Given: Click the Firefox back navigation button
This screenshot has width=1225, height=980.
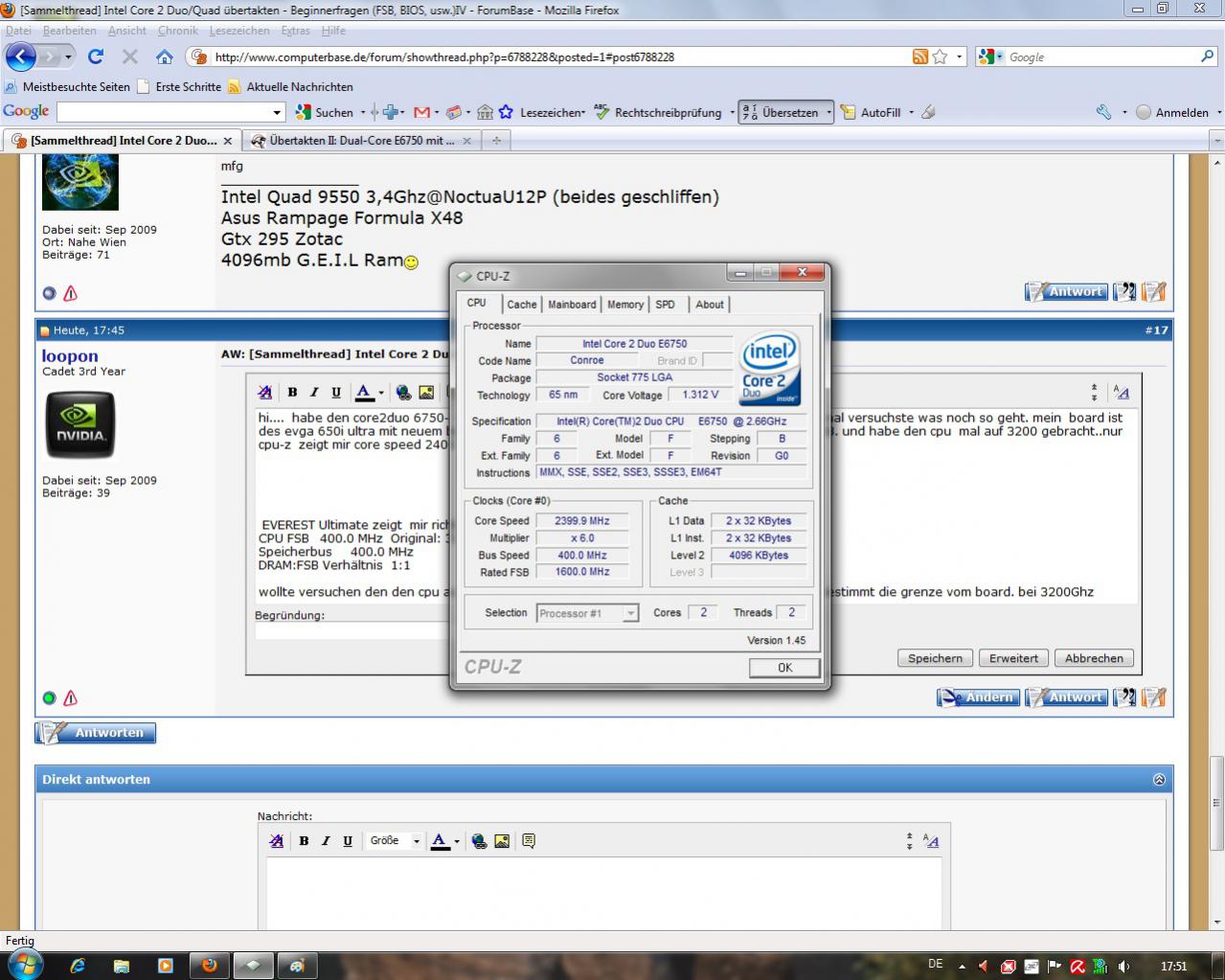Looking at the screenshot, I should pos(21,57).
